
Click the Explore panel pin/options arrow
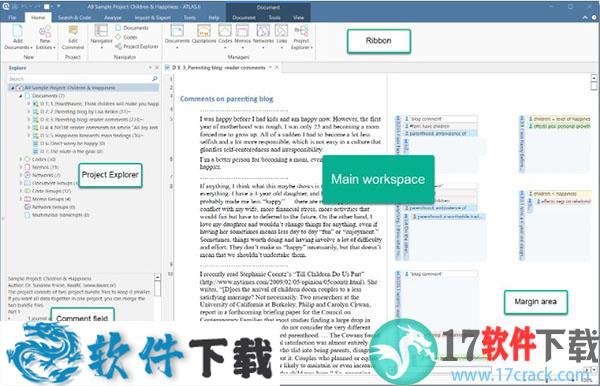tap(150, 68)
